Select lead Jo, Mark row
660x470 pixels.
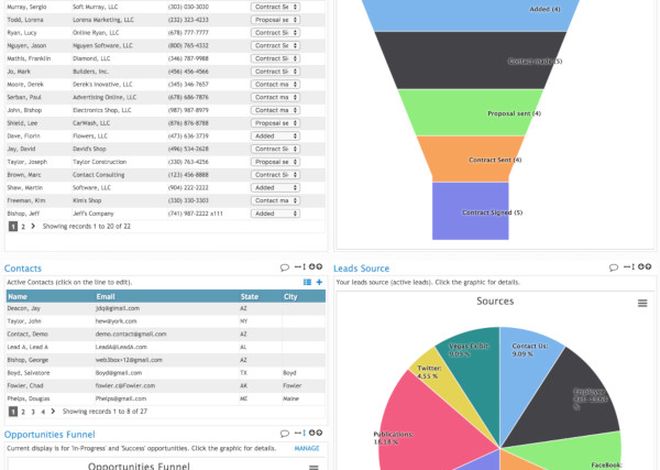(x=165, y=72)
